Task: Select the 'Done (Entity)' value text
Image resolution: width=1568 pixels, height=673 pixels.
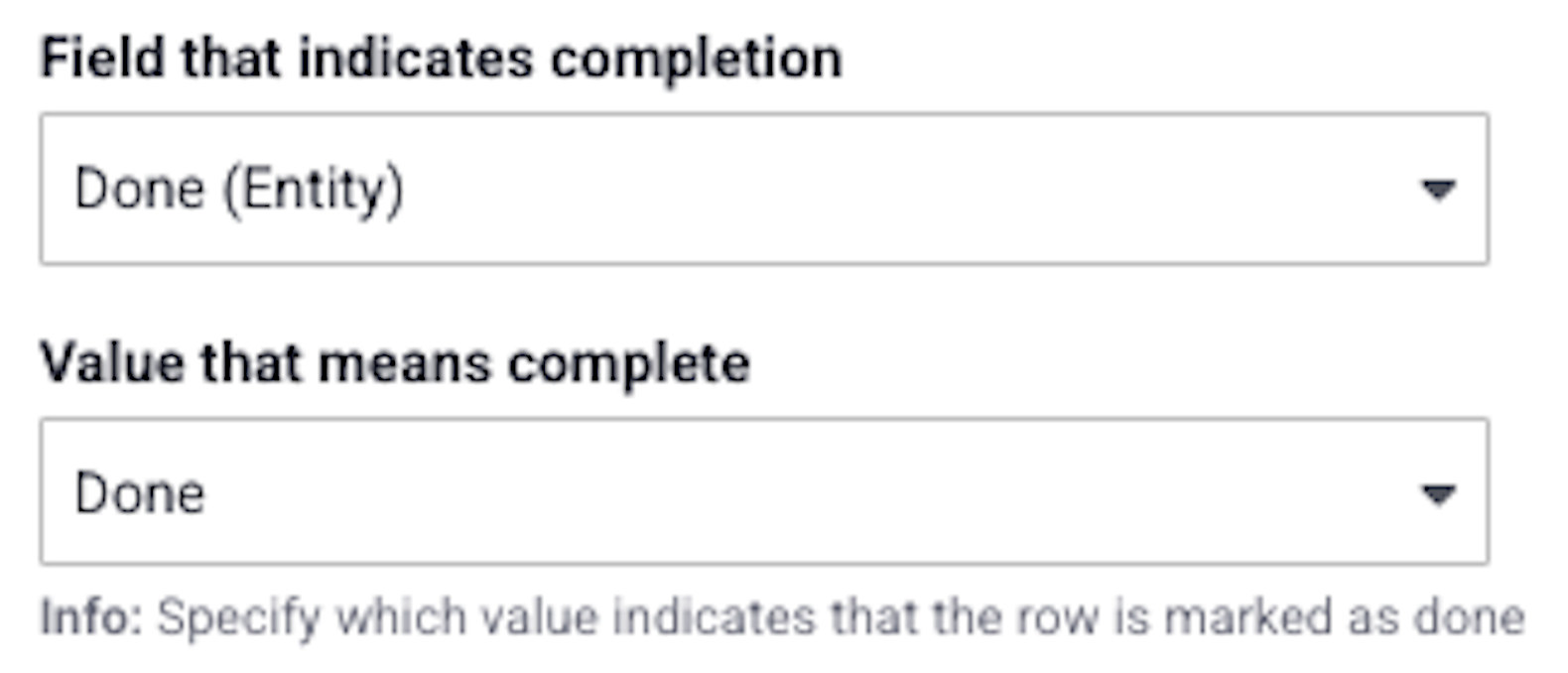Action: point(238,189)
